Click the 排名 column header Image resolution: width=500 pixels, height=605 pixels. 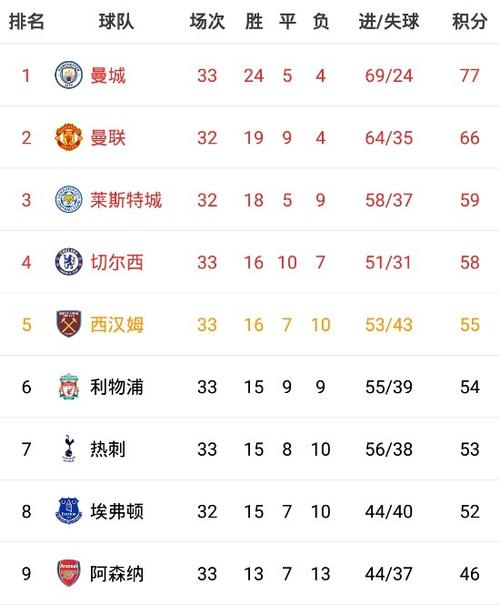(x=27, y=21)
